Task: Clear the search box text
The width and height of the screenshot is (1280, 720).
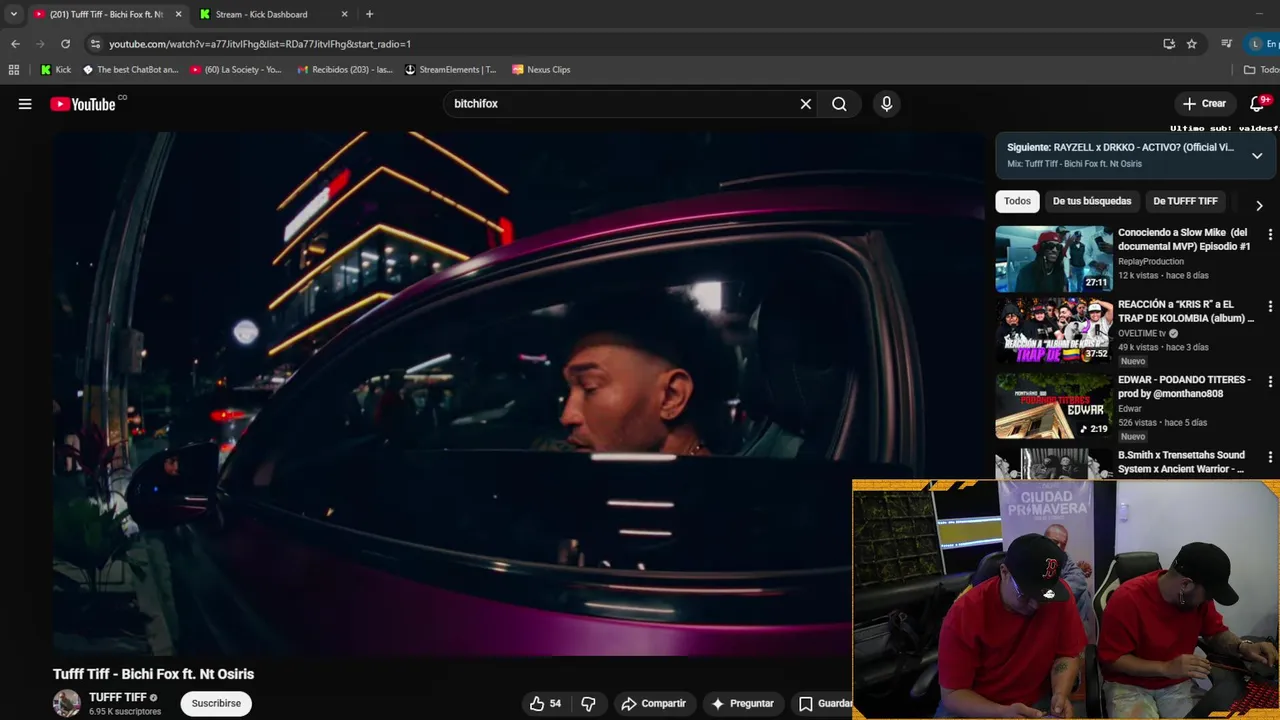Action: tap(805, 104)
